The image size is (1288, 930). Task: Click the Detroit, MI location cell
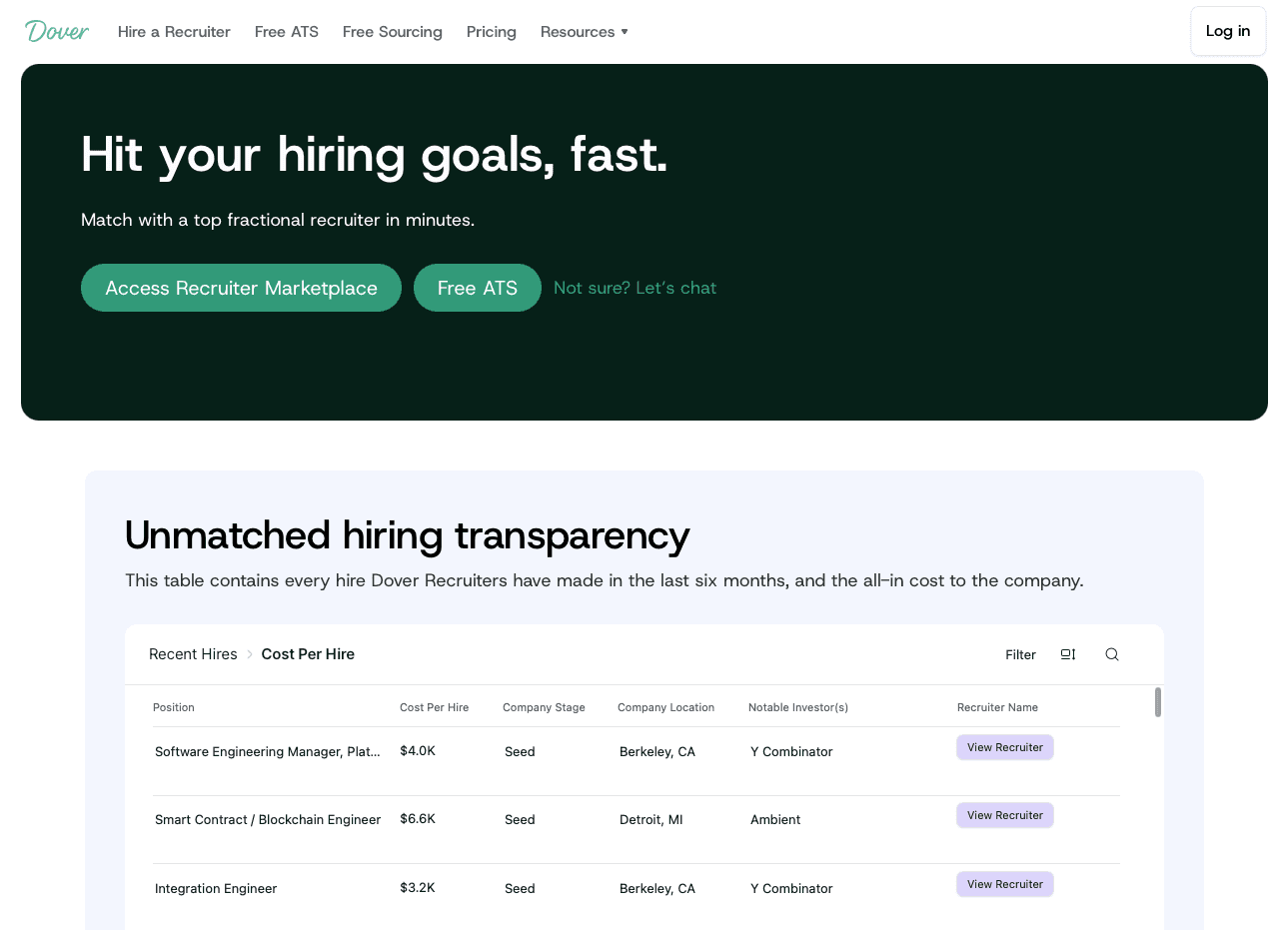(651, 820)
